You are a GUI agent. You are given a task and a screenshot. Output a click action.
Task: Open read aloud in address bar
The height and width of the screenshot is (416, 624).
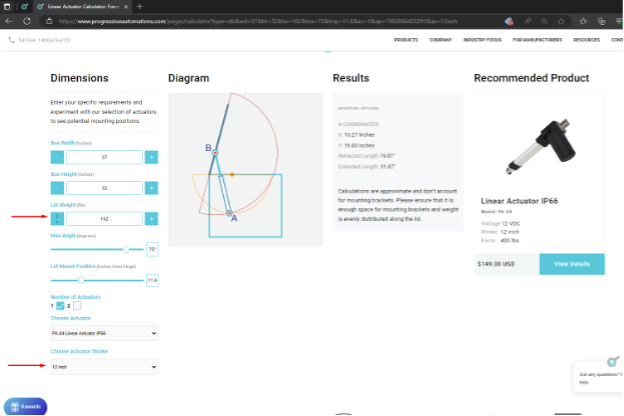(x=528, y=21)
